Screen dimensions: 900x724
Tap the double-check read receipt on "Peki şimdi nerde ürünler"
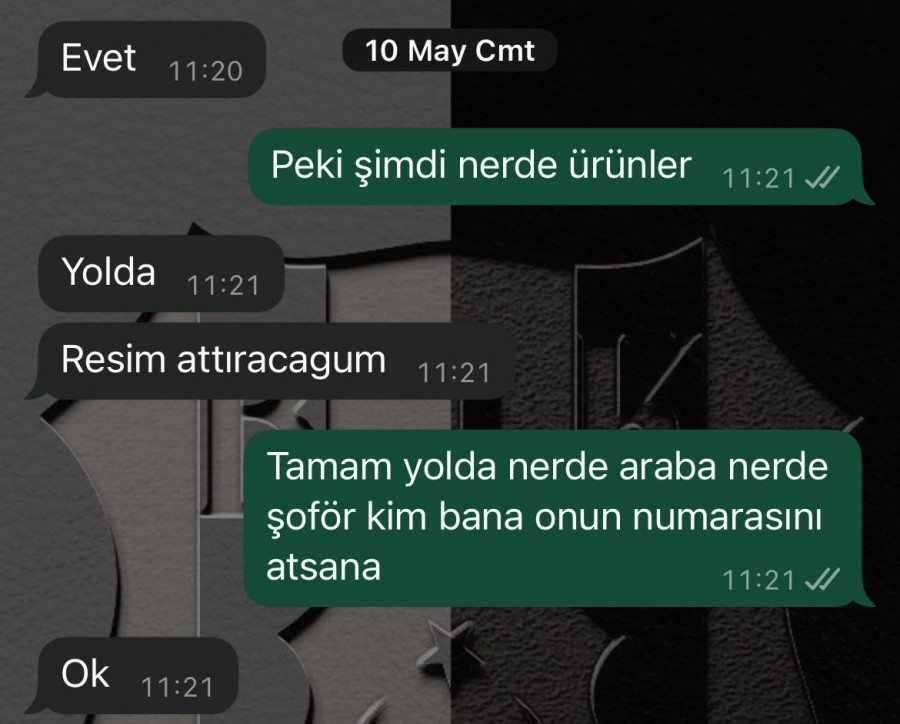[x=822, y=178]
